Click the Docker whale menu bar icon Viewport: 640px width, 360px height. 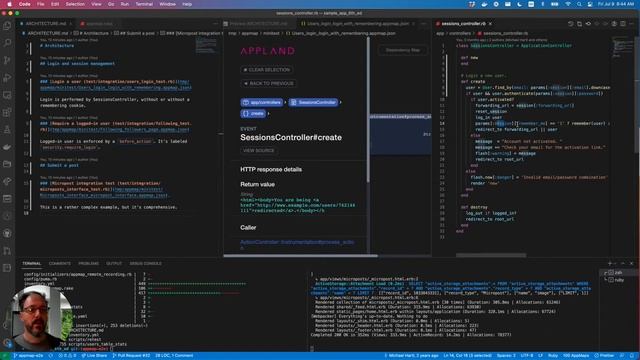(x=484, y=4)
